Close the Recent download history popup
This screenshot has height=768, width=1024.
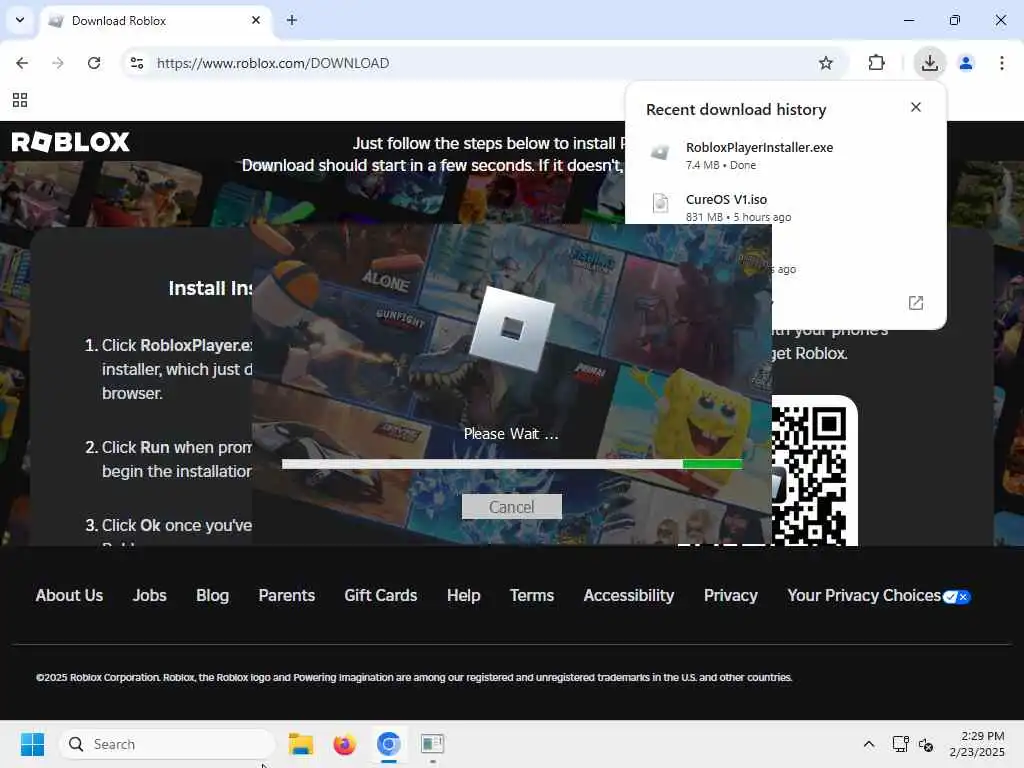pyautogui.click(x=916, y=107)
